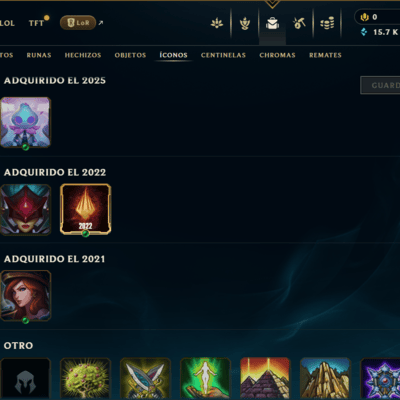This screenshot has width=400, height=400.
Task: Click the Guardar button
Action: [x=380, y=85]
